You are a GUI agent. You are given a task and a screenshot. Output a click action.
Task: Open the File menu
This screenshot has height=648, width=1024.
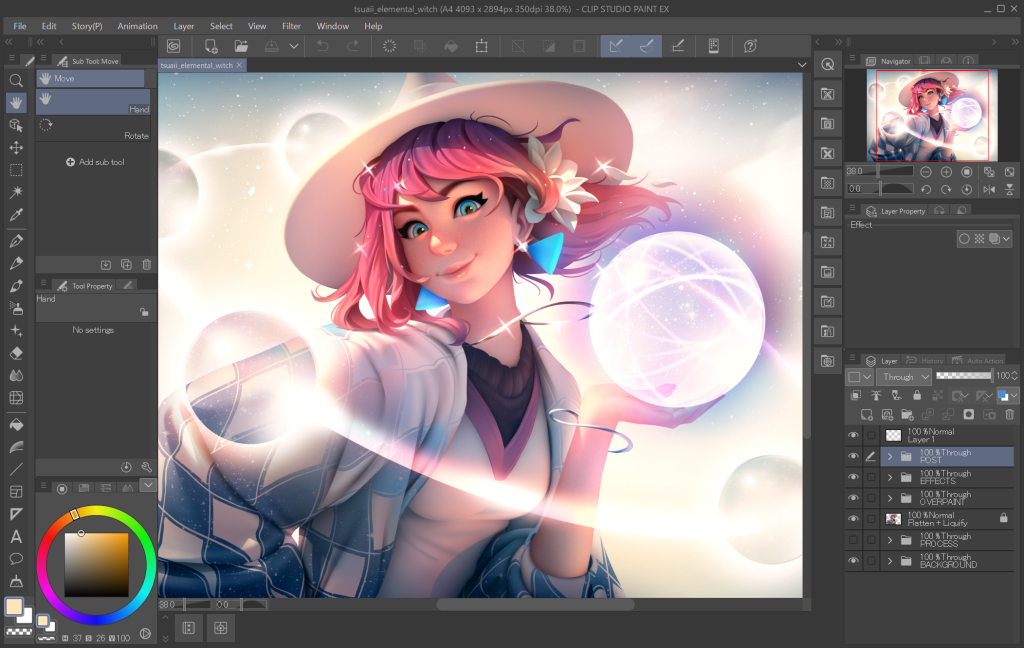[20, 26]
